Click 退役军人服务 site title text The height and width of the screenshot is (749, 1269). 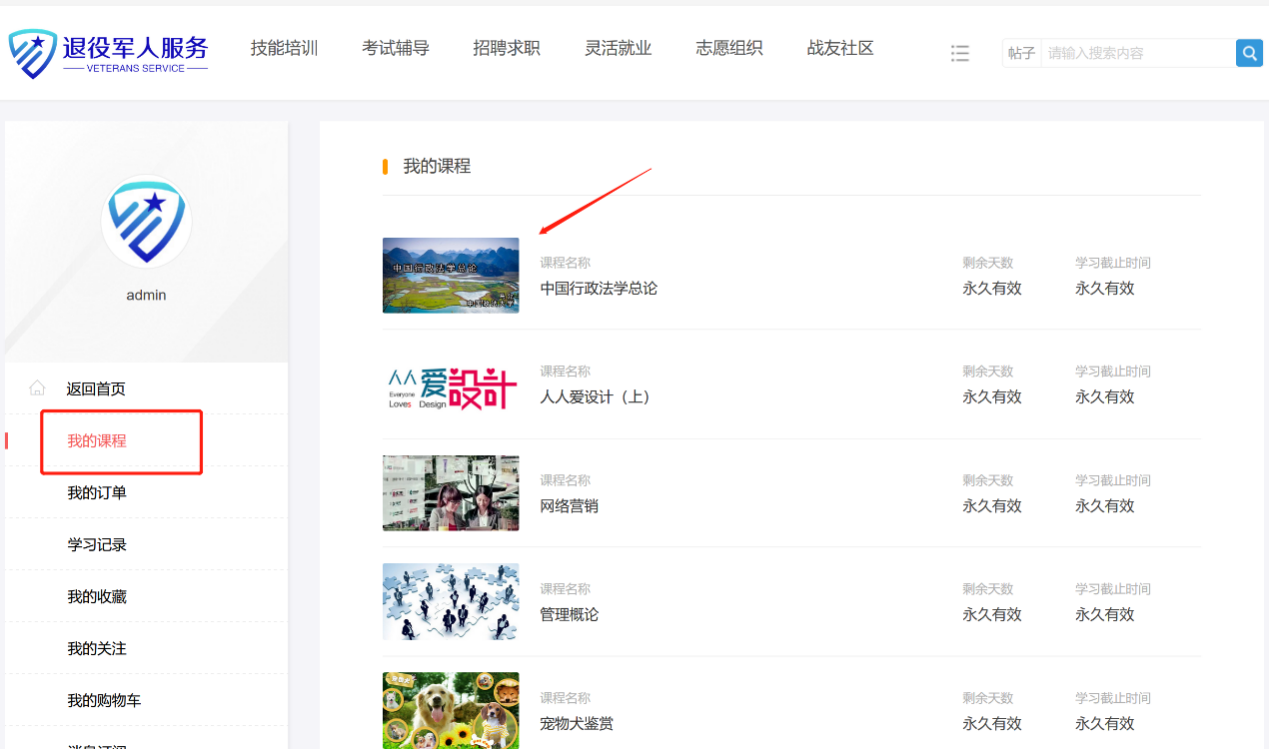point(135,47)
